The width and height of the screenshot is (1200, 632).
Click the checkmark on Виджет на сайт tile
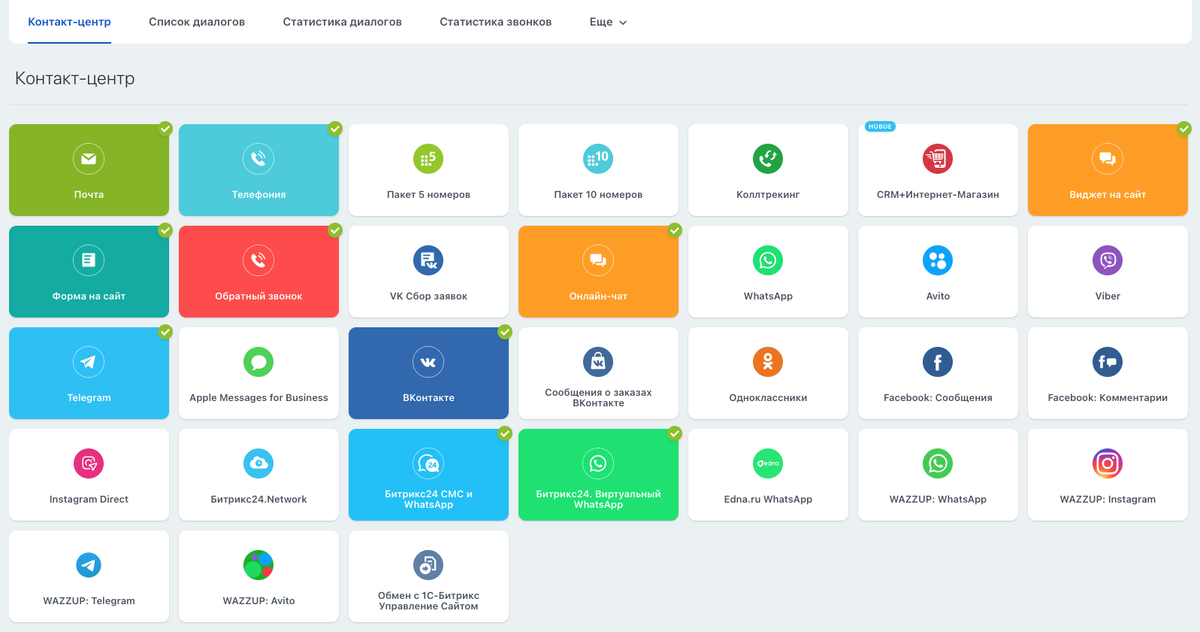(x=1184, y=128)
